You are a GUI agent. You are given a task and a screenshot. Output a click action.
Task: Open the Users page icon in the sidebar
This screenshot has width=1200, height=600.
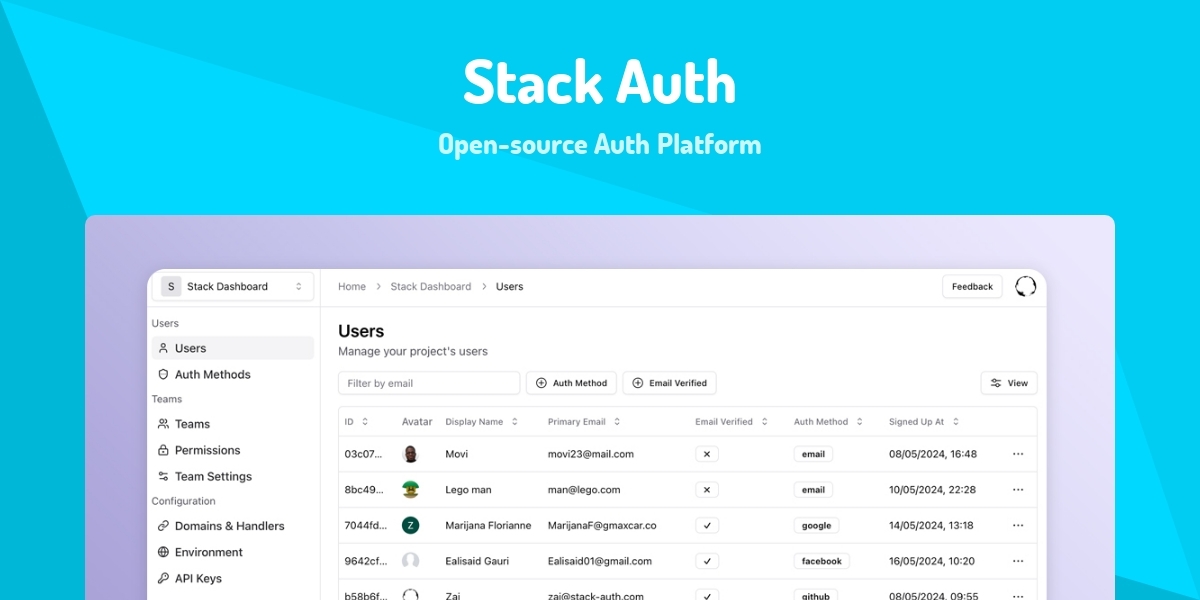pyautogui.click(x=164, y=348)
